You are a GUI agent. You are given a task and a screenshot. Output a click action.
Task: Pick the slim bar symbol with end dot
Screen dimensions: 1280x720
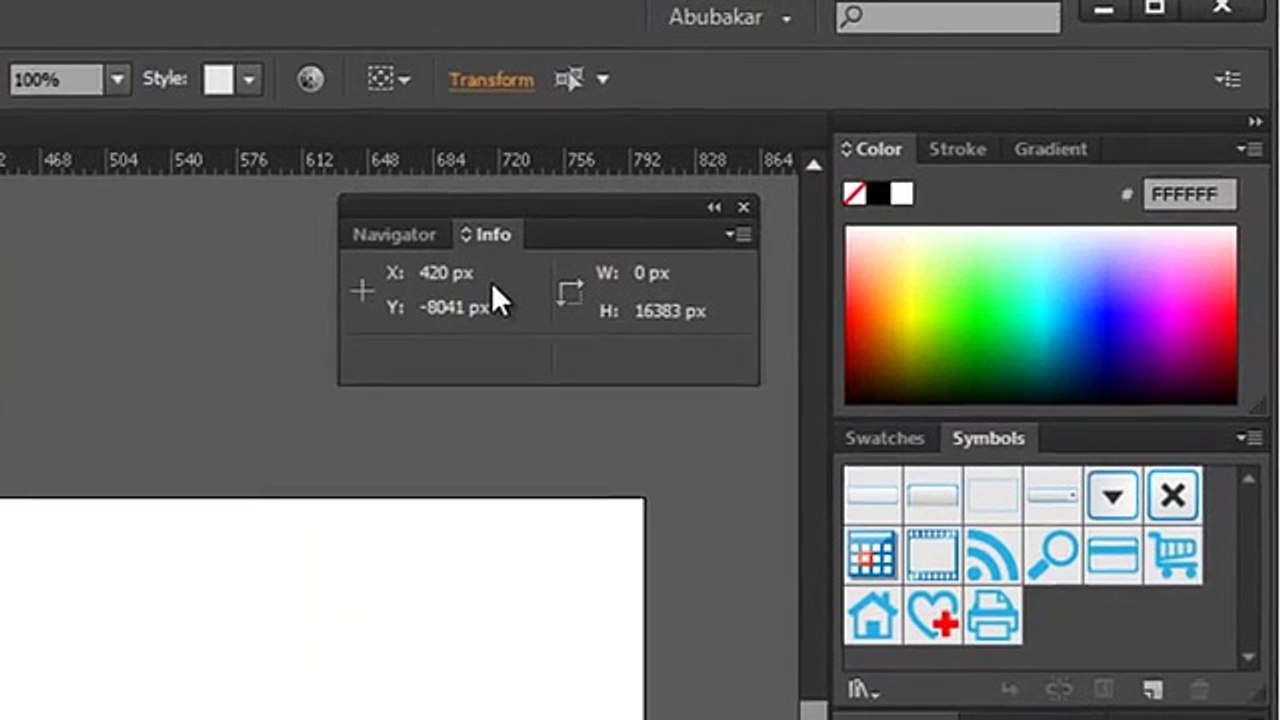tap(1052, 495)
